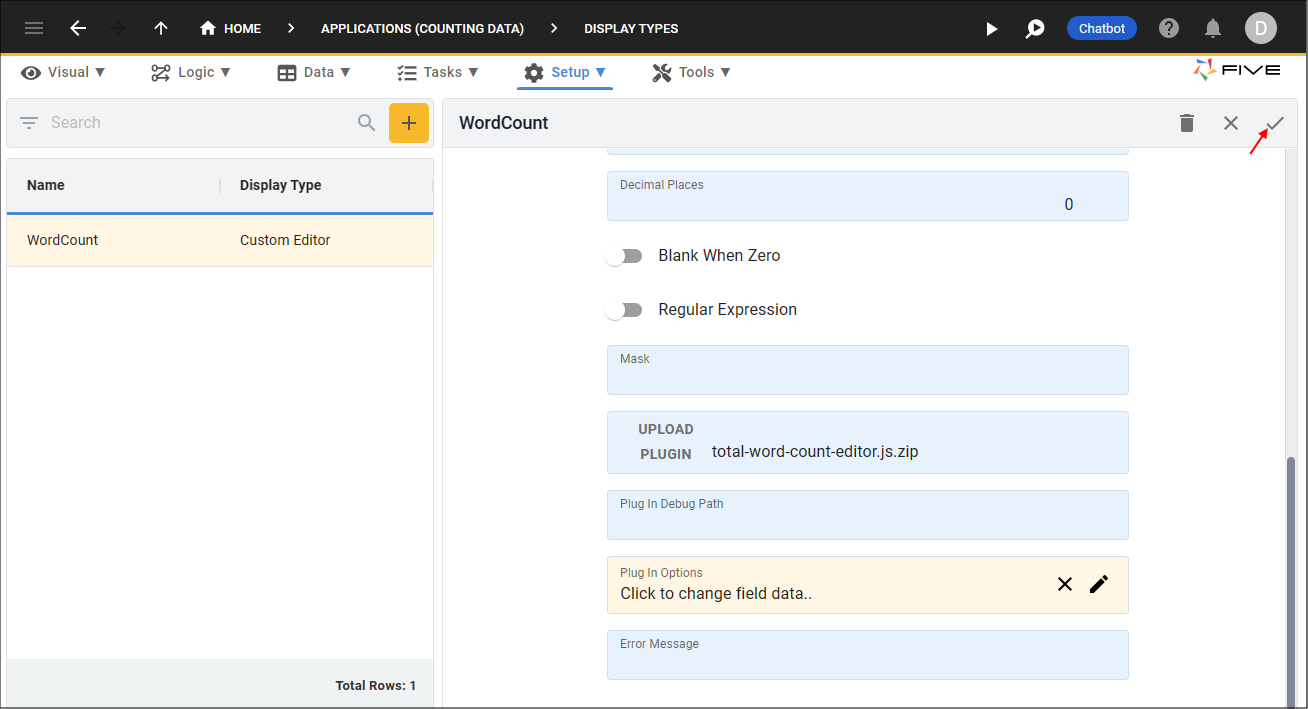The height and width of the screenshot is (709, 1308).
Task: Select DISPLAY TYPES breadcrumb
Action: 631,28
